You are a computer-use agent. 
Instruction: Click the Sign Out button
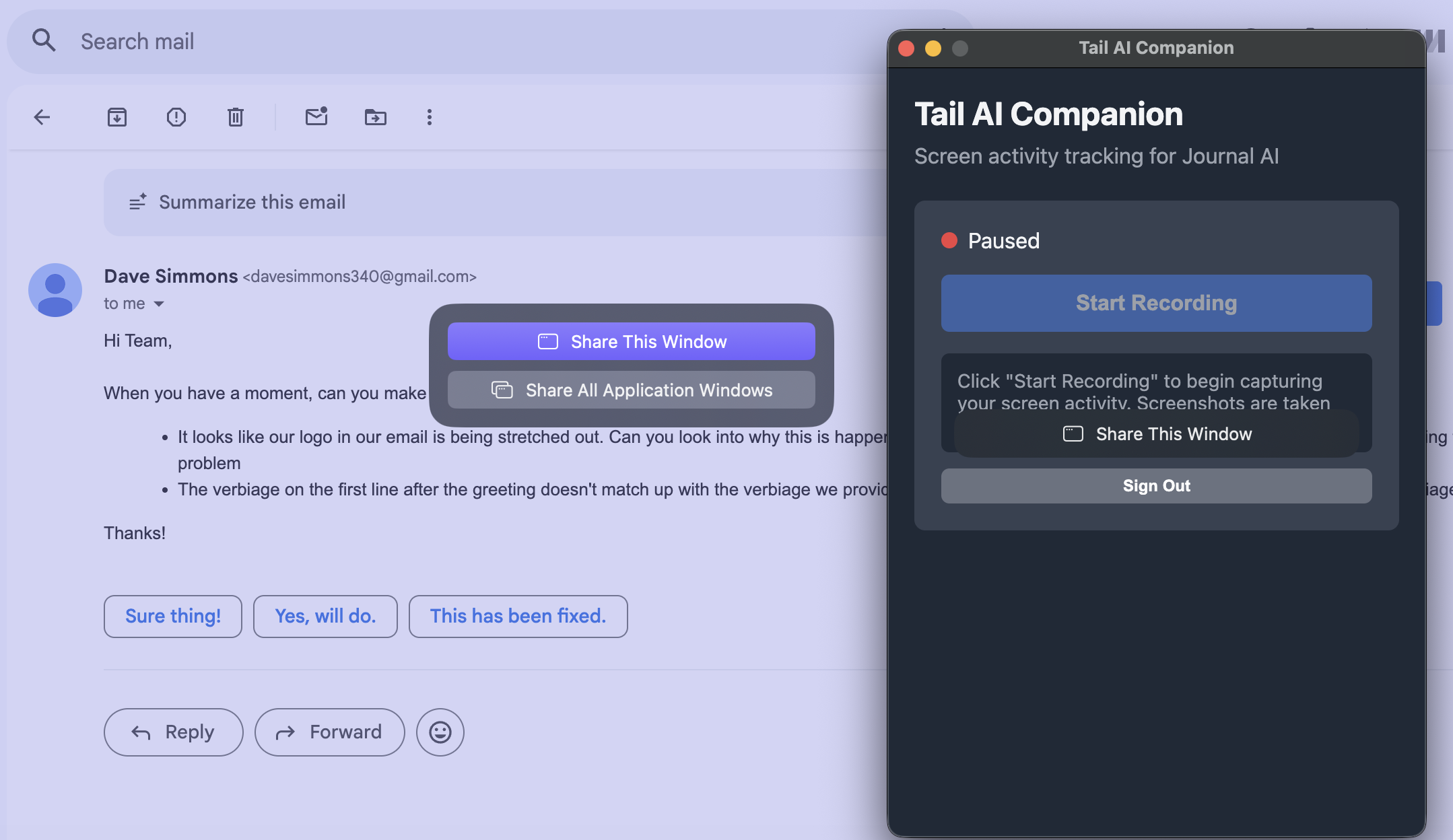click(1156, 486)
